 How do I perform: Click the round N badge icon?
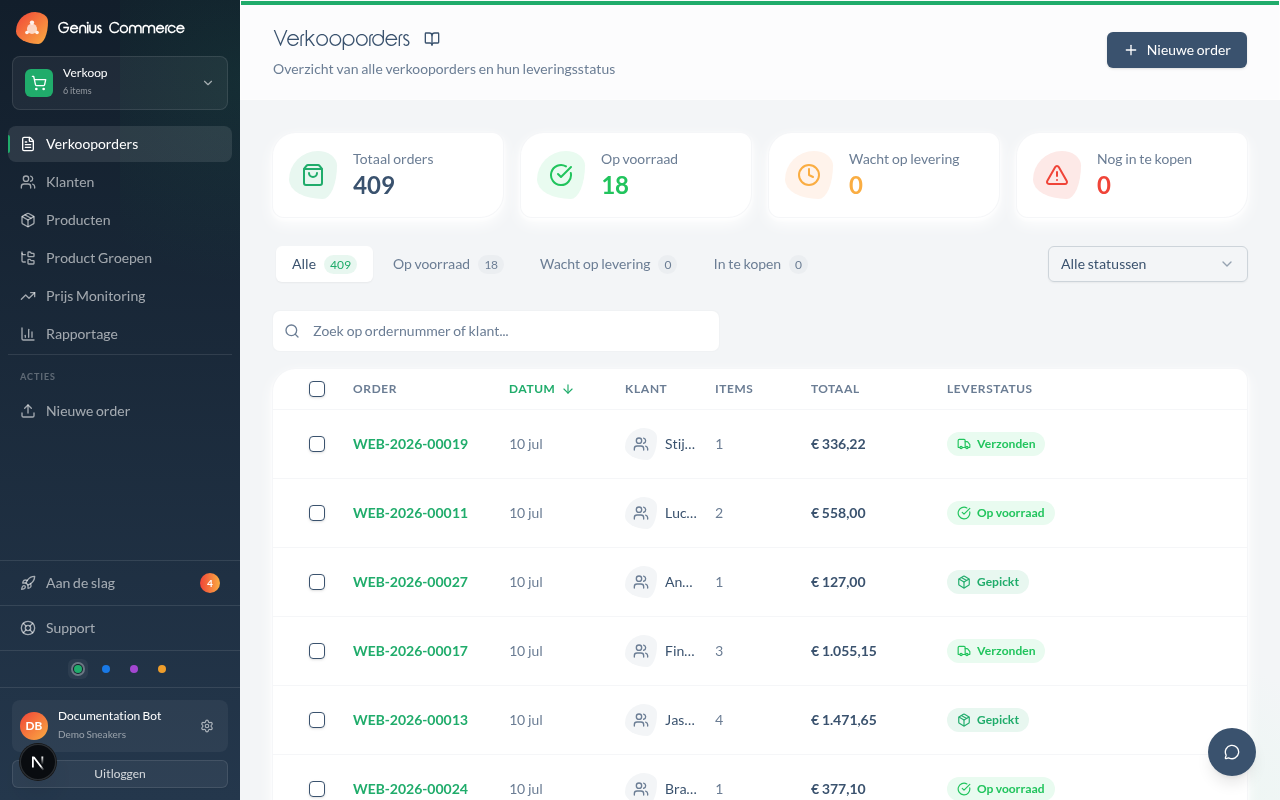coord(38,762)
